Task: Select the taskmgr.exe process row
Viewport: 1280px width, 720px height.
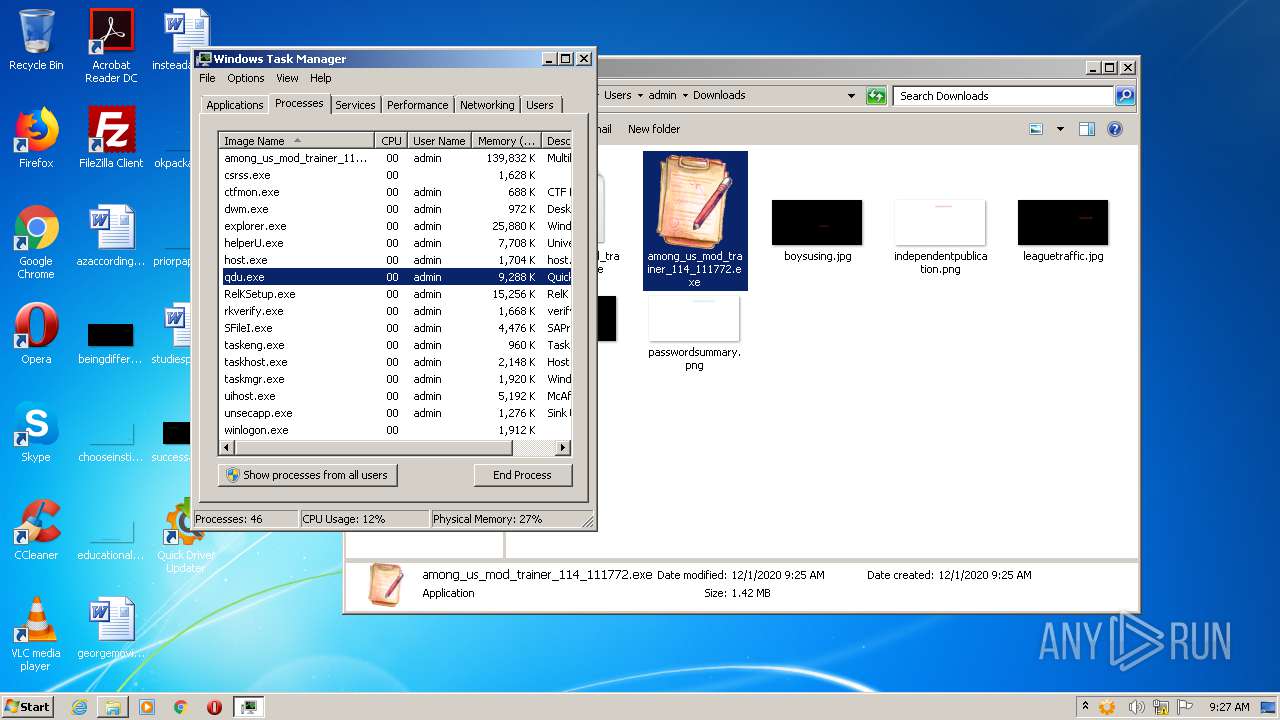Action: (x=396, y=379)
